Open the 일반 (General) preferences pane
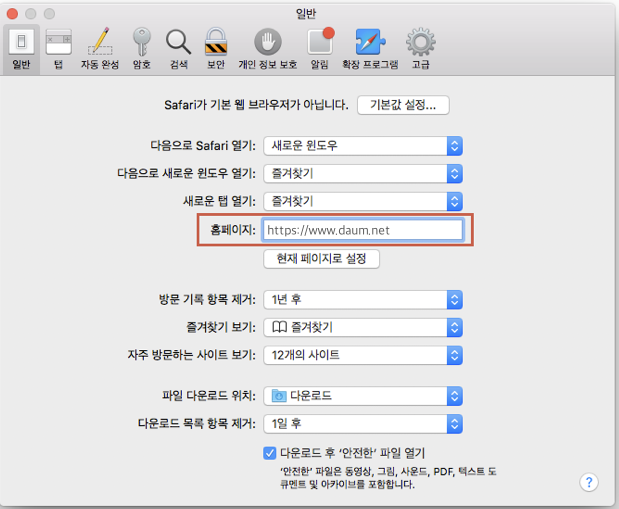Viewport: 619px width, 509px height. [x=21, y=49]
